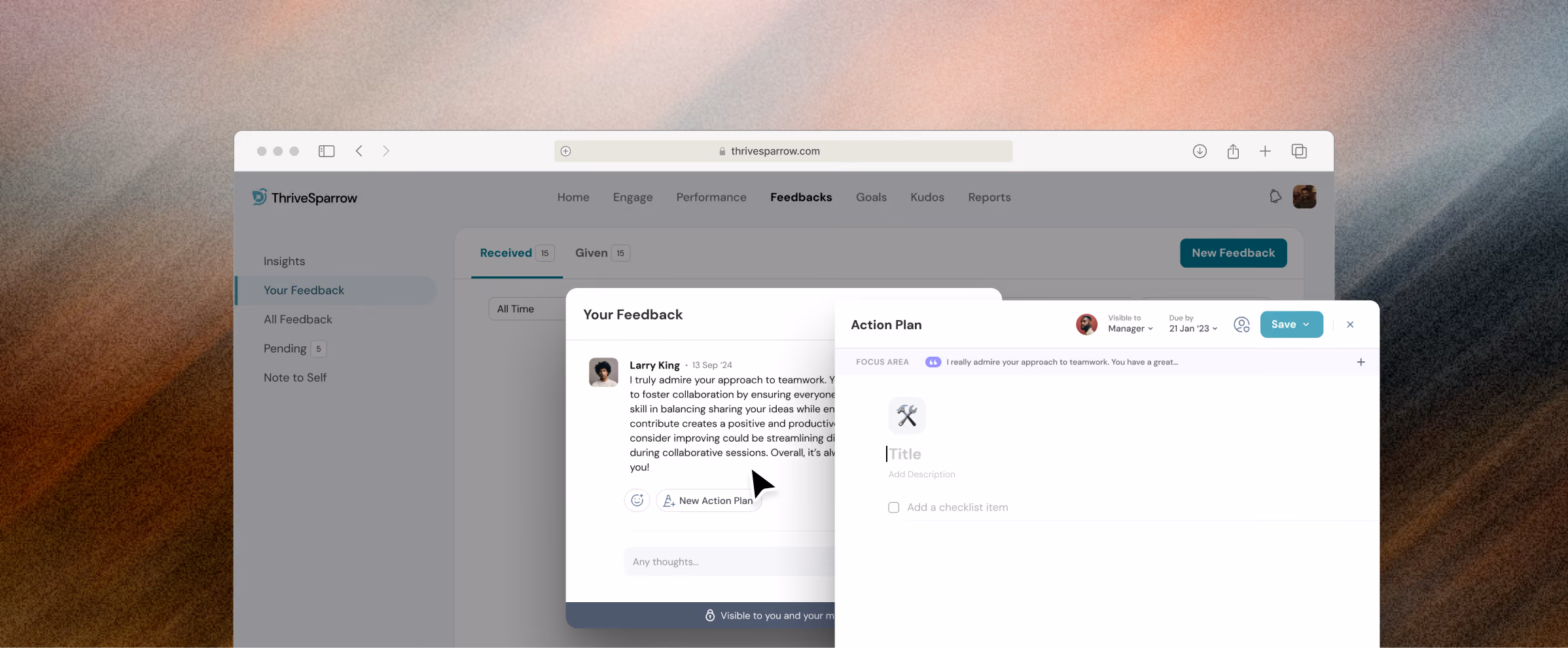
Task: Open Note to Self in the sidebar
Action: pos(295,378)
